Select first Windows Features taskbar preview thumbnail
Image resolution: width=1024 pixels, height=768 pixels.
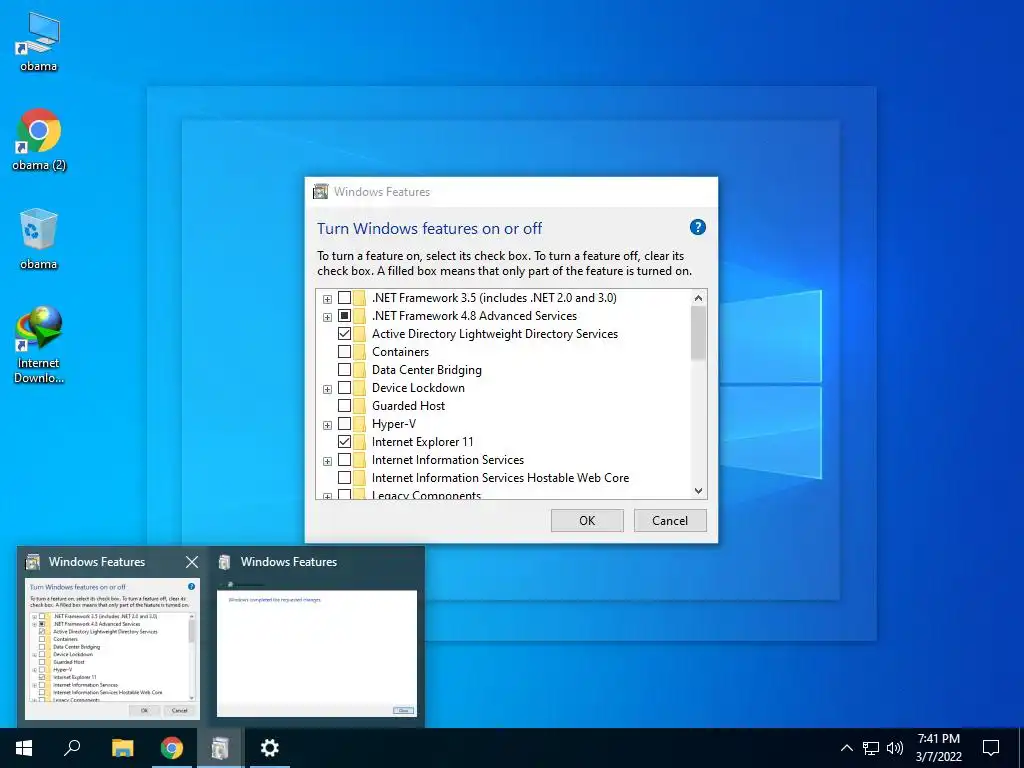coord(112,647)
